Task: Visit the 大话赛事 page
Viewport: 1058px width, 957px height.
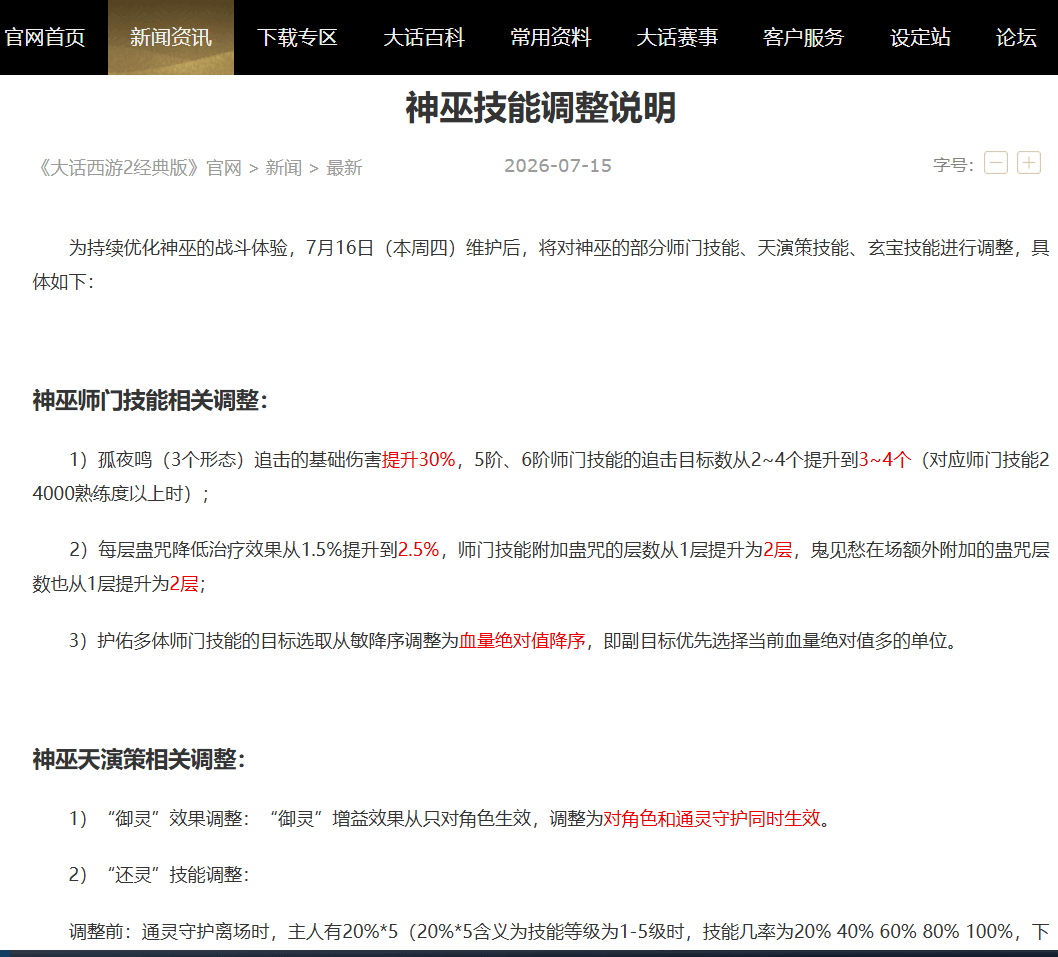Action: click(x=677, y=37)
